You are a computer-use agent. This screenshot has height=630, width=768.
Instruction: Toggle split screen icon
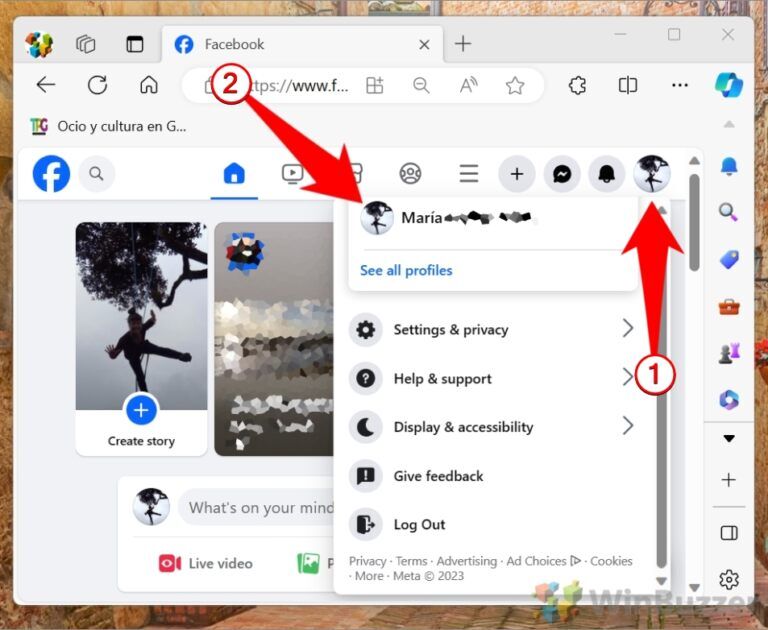(x=628, y=85)
